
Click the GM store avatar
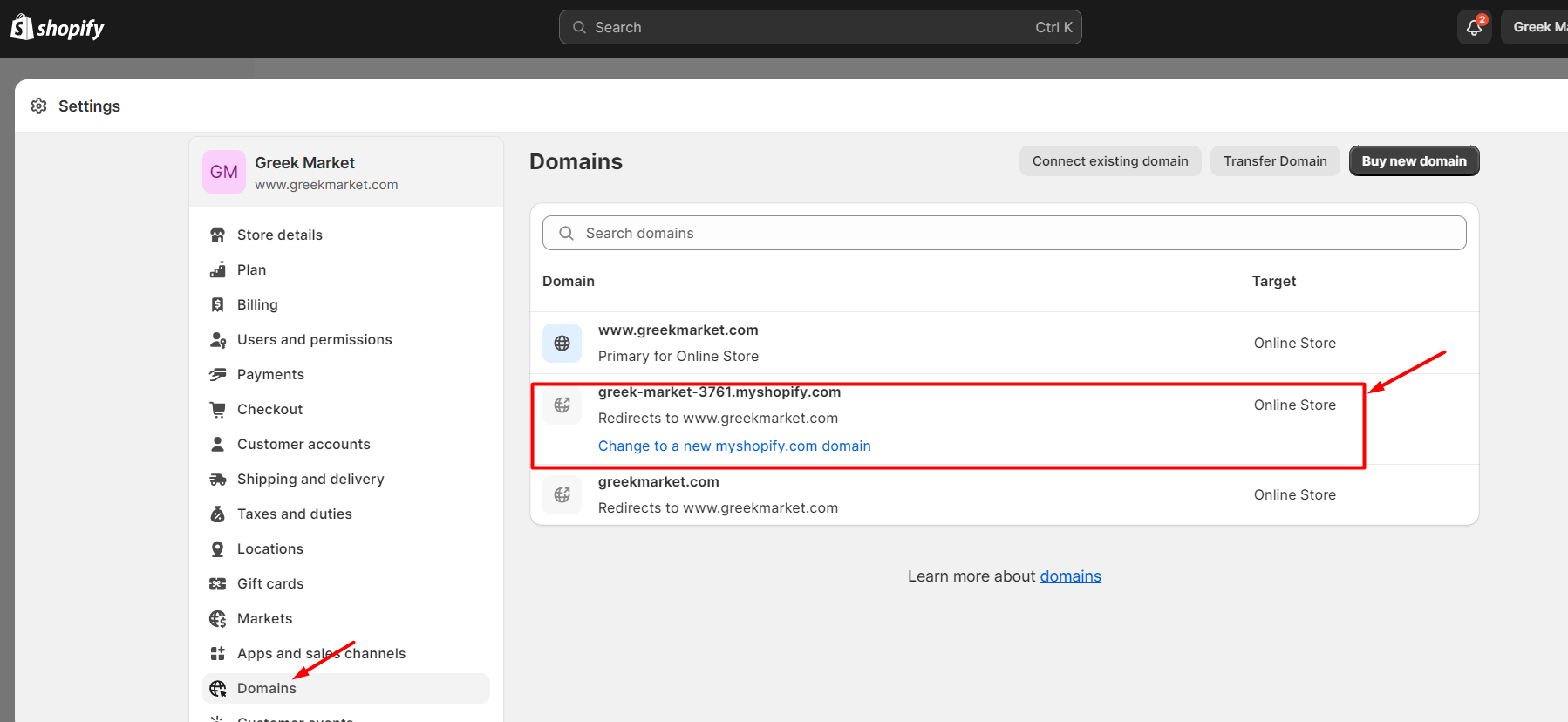click(224, 172)
